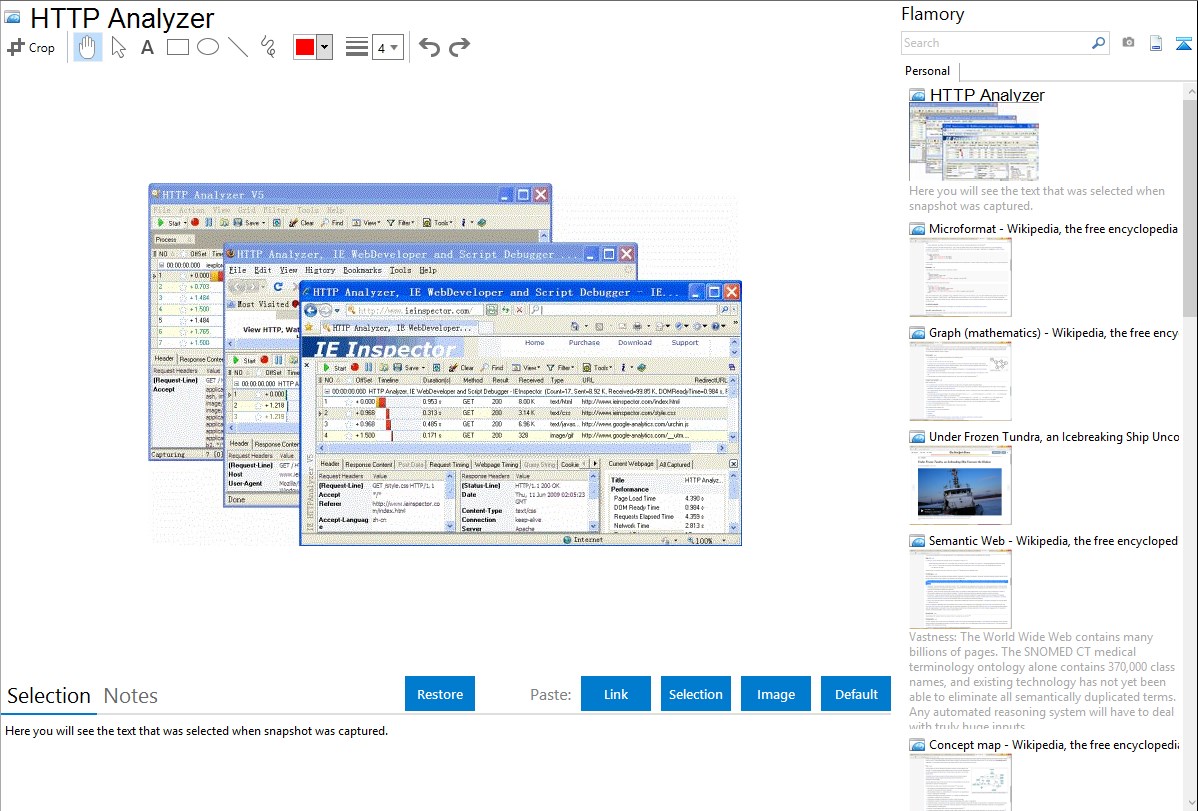Select the text annotation tool

[147, 47]
